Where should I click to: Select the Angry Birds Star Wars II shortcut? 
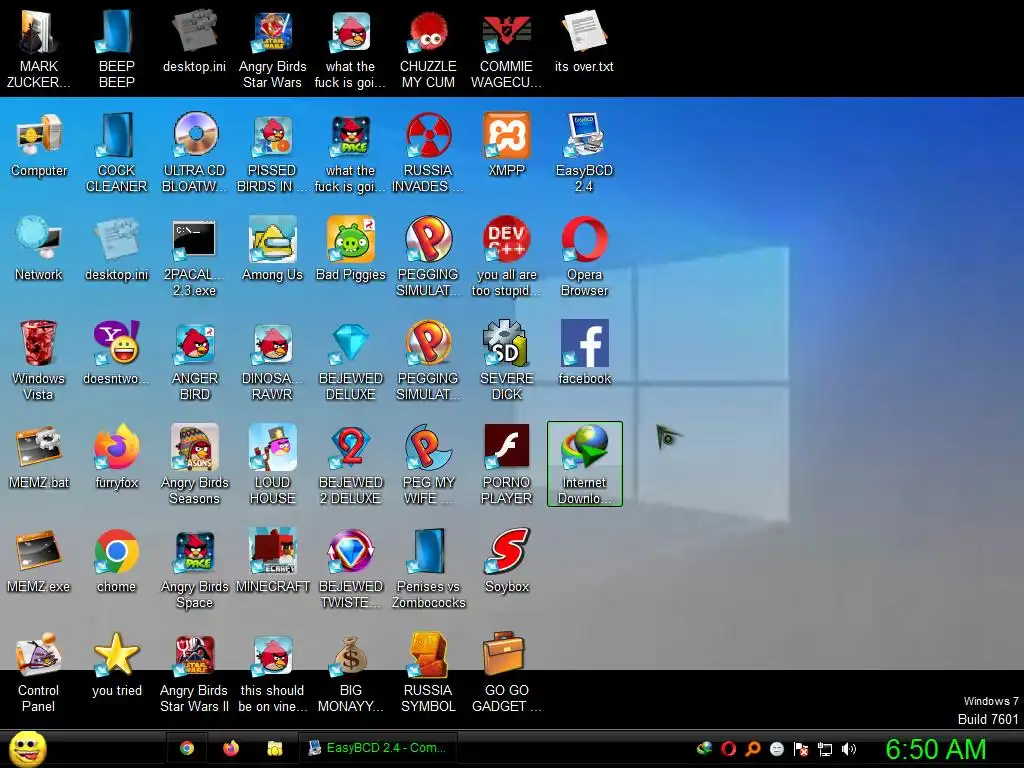[195, 673]
